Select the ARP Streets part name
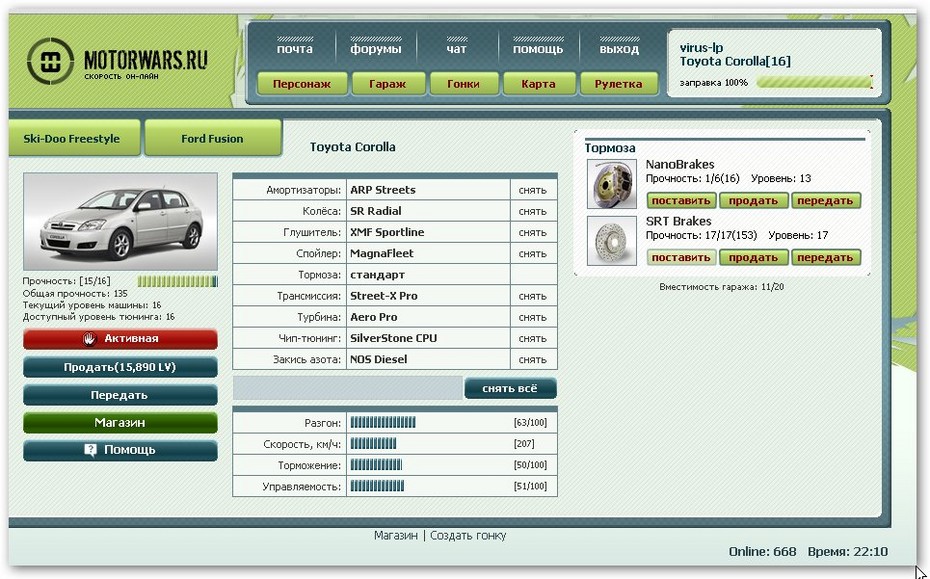The image size is (930, 579). click(x=383, y=190)
